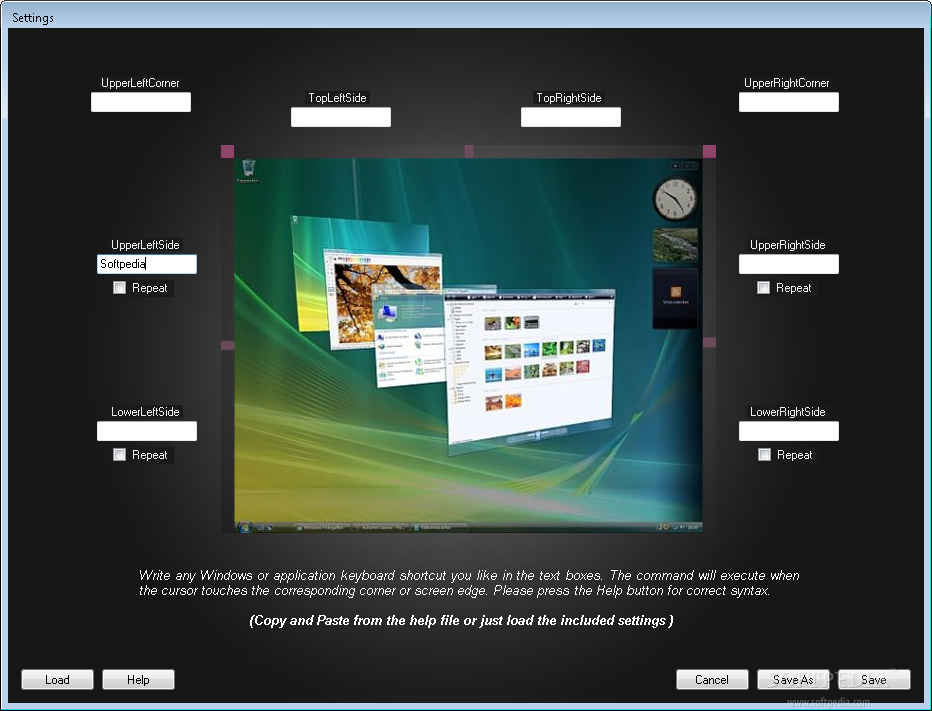The width and height of the screenshot is (932, 711).
Task: Click the desktop preview thumbnail image
Action: 468,345
